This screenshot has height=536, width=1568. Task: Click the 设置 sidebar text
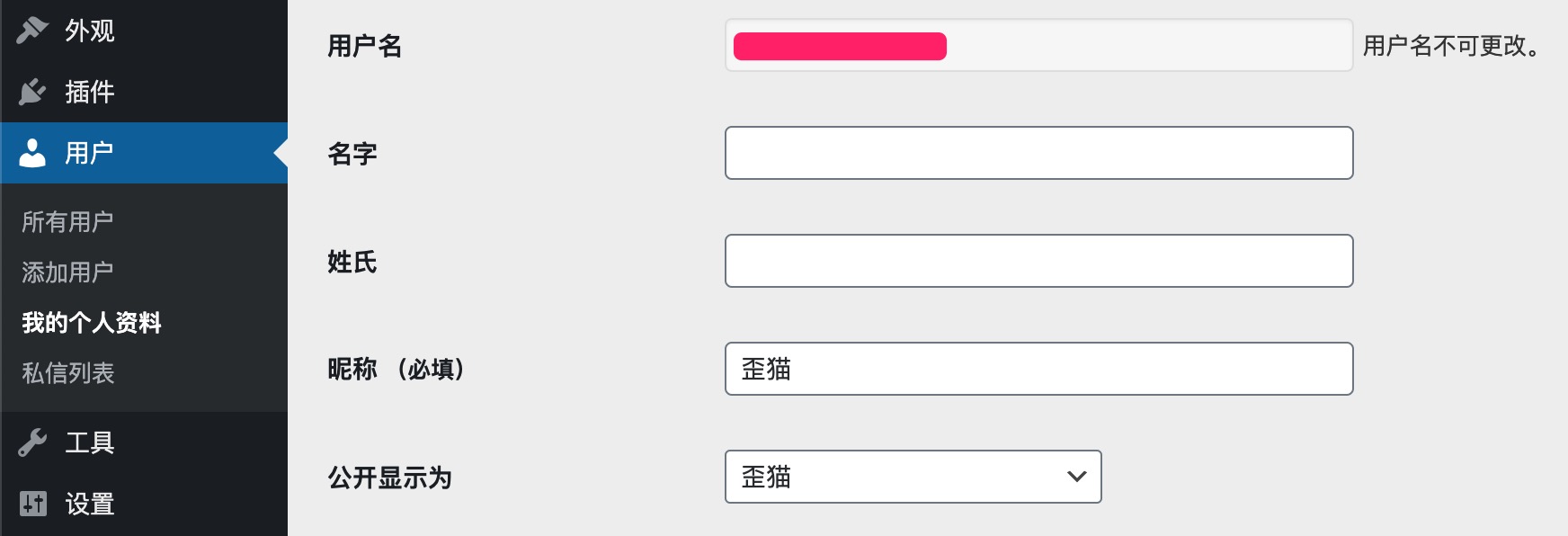(90, 505)
